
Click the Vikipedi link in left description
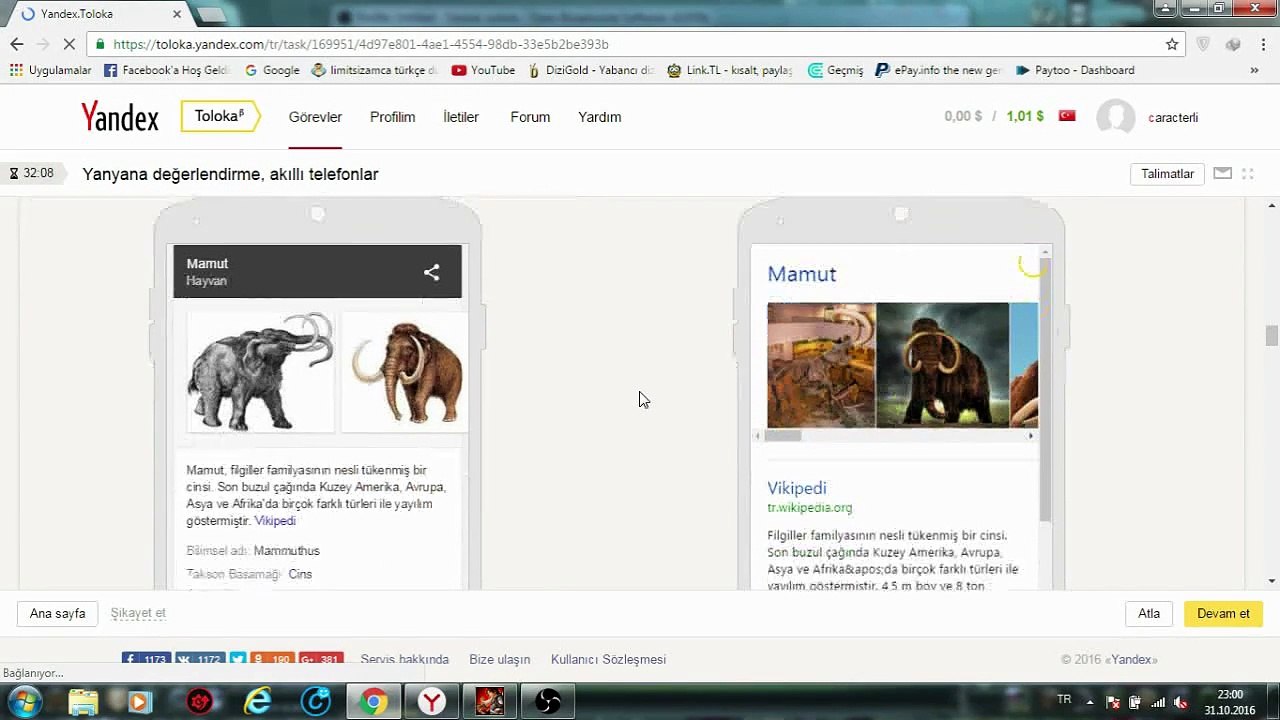pyautogui.click(x=275, y=521)
